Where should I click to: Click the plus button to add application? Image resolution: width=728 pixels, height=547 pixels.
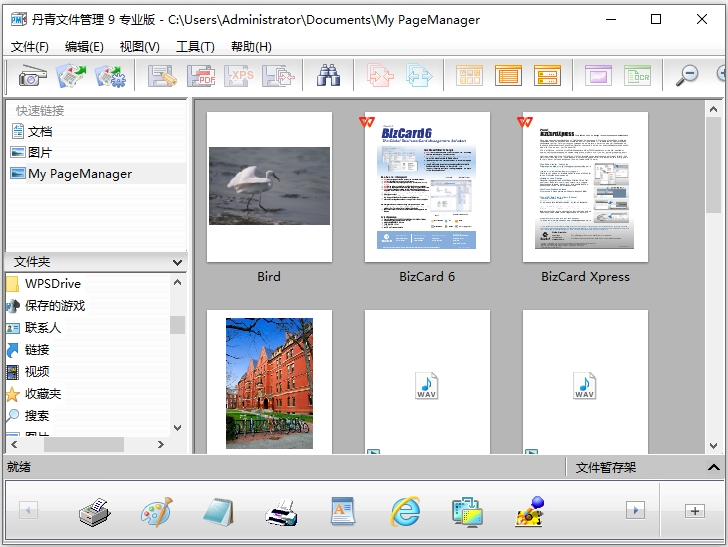click(694, 511)
